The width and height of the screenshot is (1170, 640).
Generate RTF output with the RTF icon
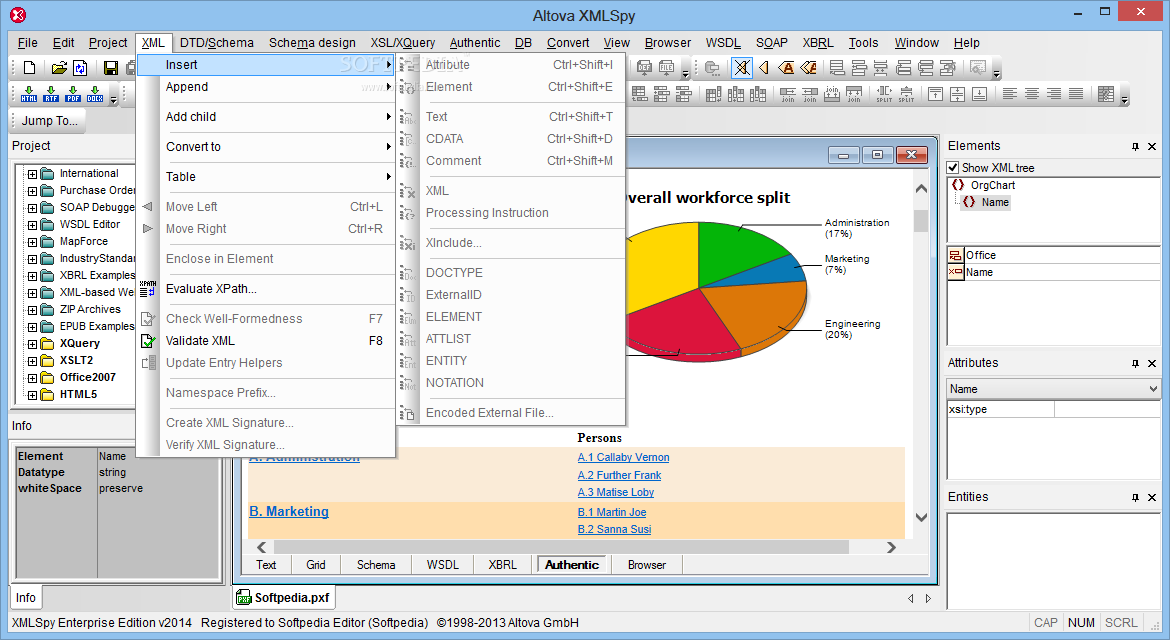[x=51, y=94]
